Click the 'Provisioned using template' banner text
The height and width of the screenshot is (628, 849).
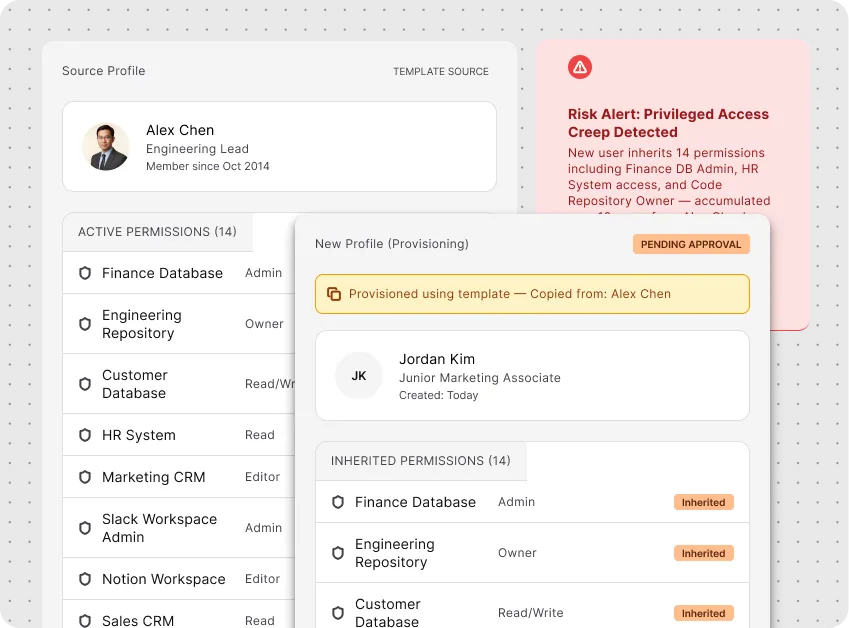pos(510,294)
